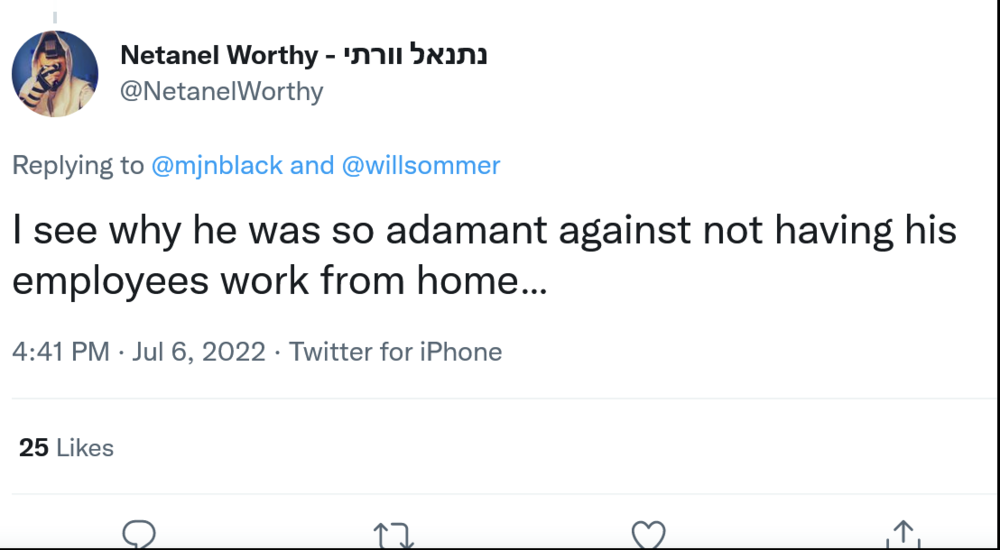This screenshot has height=550, width=1000.
Task: Click the 4:41 PM timestamp
Action: (x=59, y=352)
